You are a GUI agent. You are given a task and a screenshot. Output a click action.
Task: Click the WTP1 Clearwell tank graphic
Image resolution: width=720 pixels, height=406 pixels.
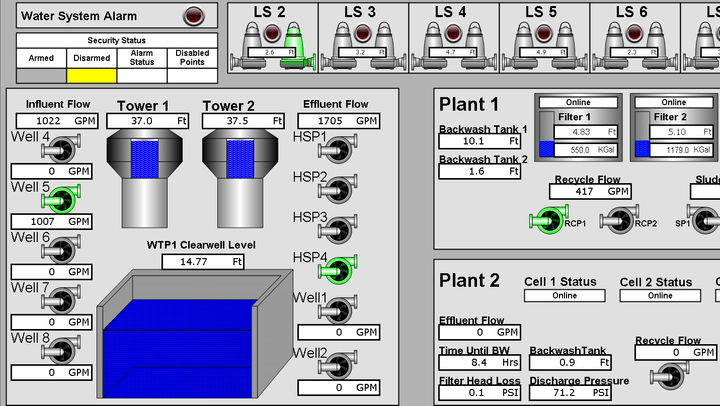tap(195, 334)
